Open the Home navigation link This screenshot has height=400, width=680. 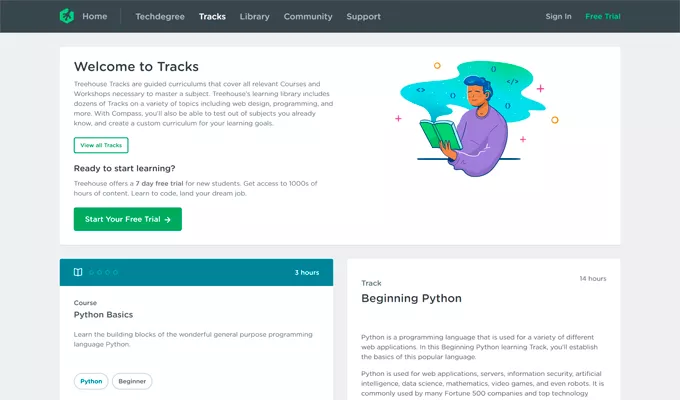95,16
